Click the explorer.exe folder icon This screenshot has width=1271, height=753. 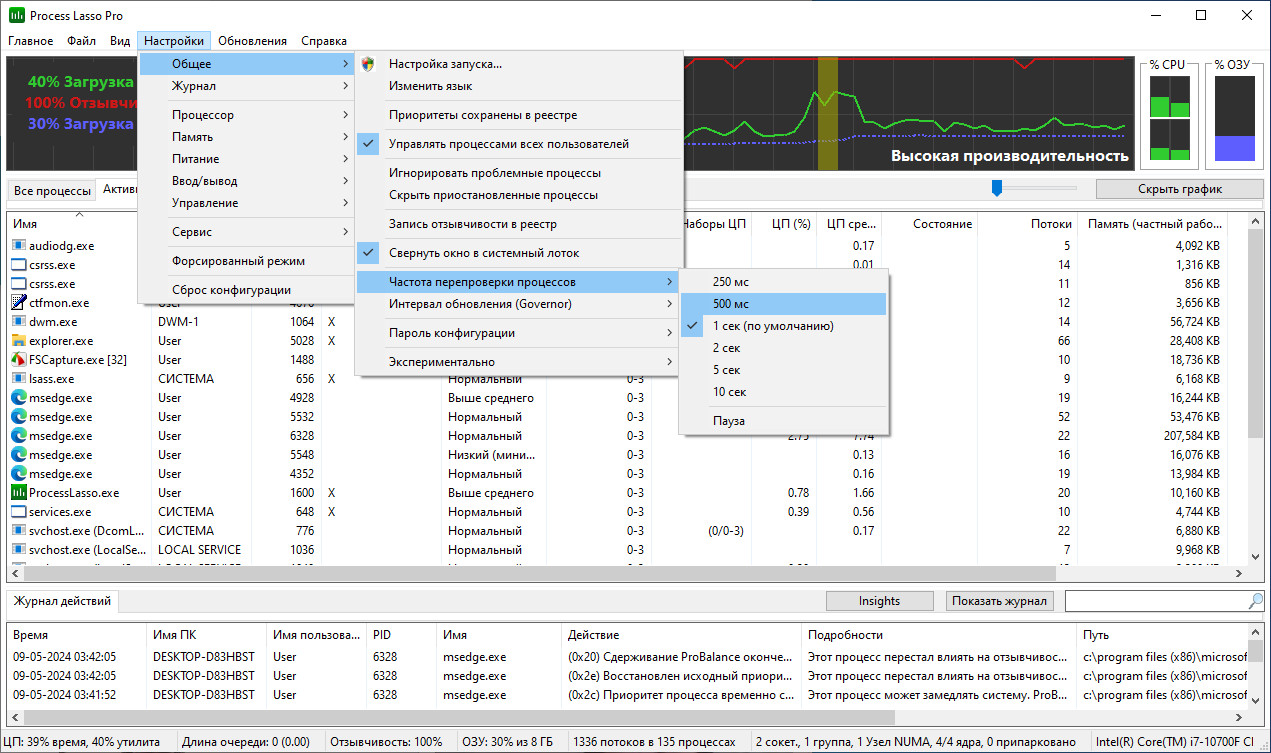tap(19, 341)
